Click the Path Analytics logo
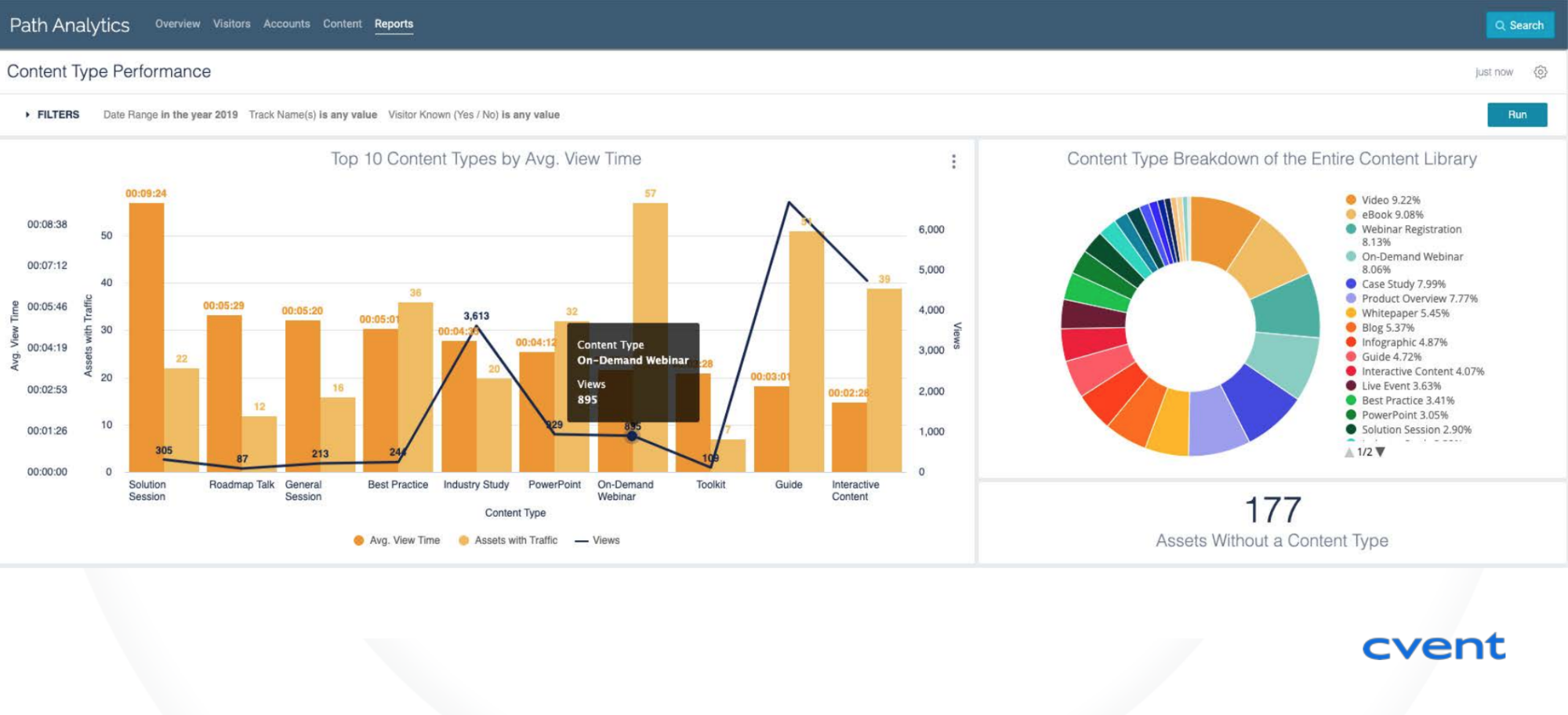 coord(69,24)
